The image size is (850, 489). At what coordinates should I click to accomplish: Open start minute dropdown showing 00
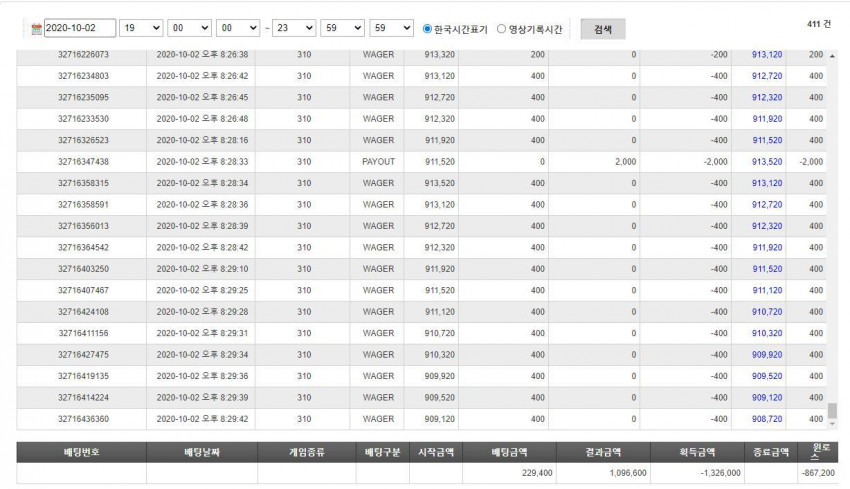189,28
